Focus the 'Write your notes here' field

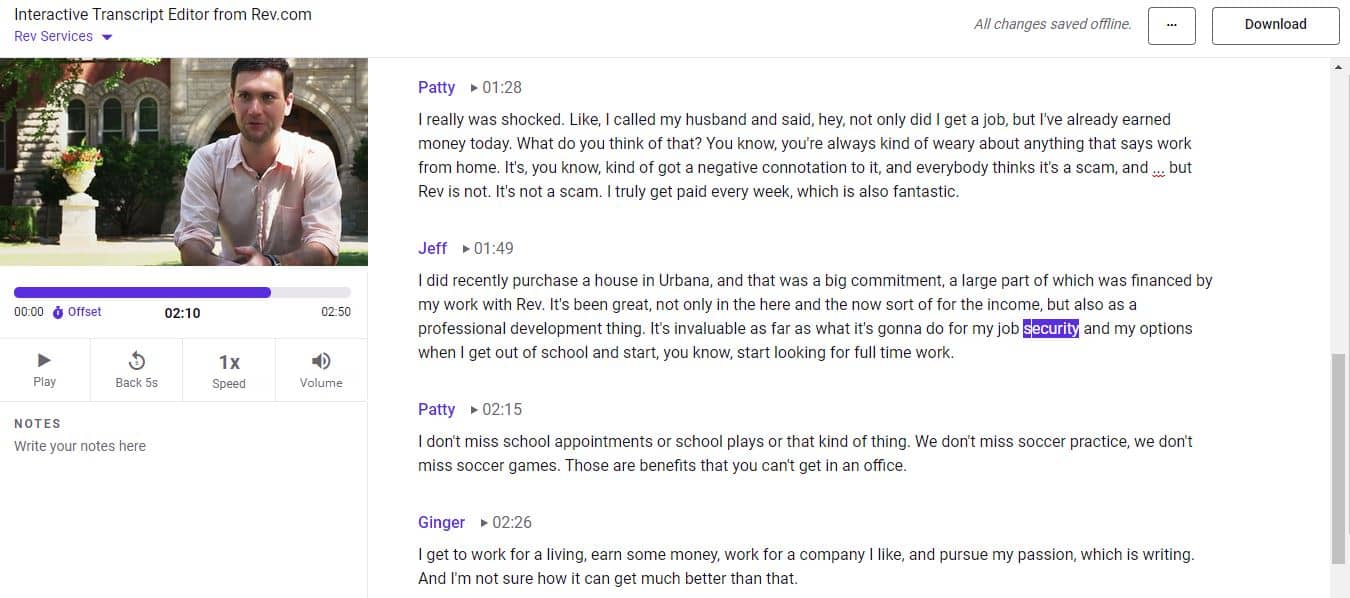(182, 446)
